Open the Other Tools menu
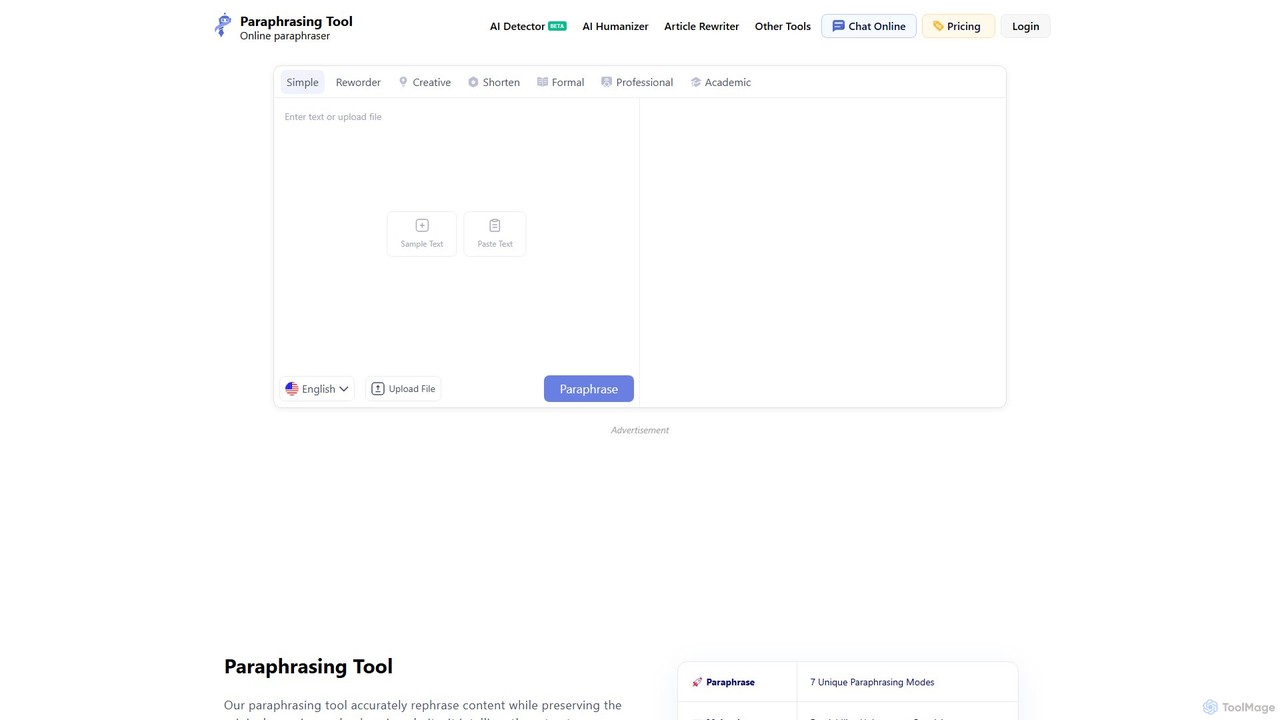This screenshot has height=720, width=1280. pos(783,26)
